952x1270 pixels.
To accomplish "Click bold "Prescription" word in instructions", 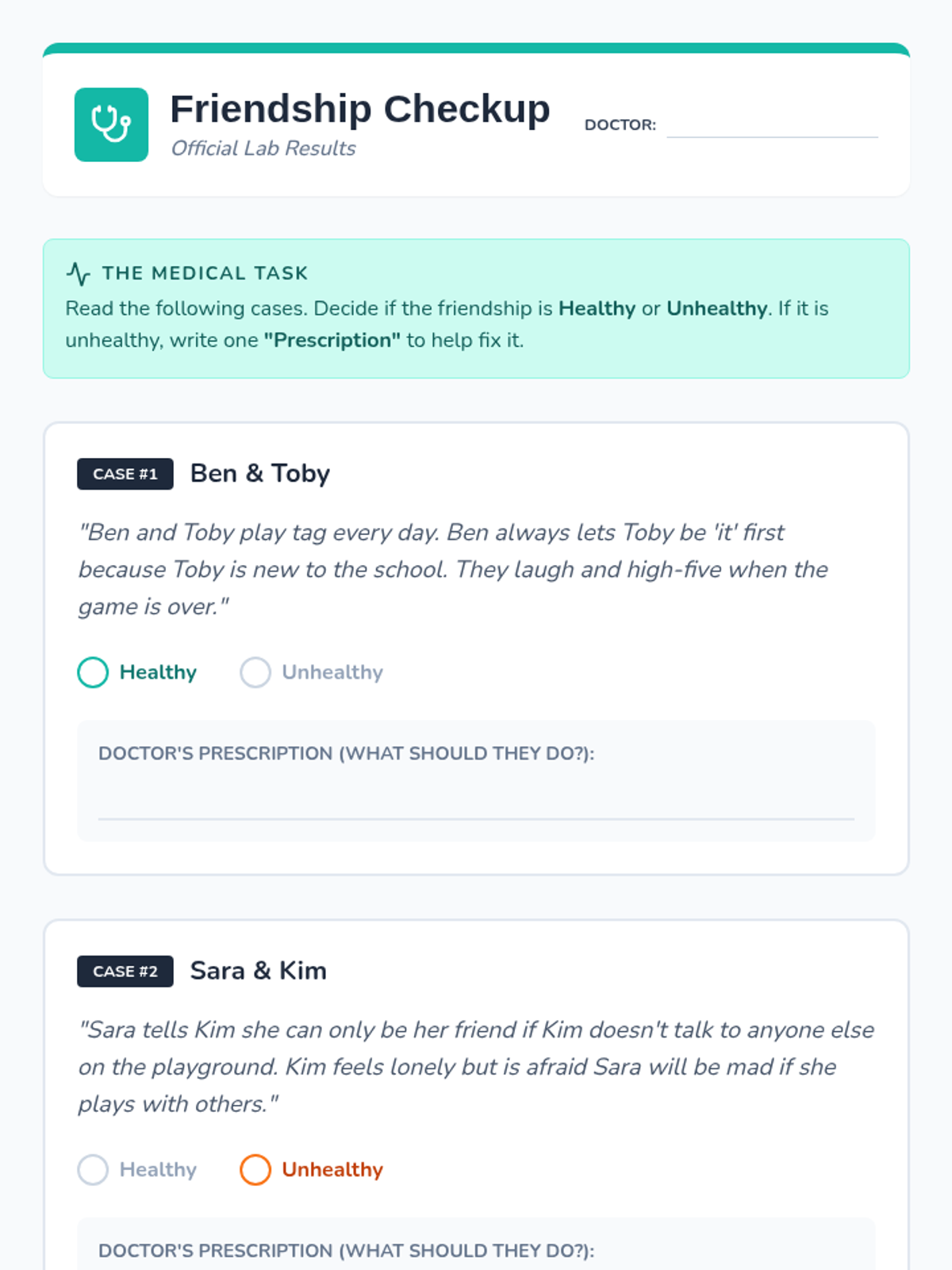I will tap(332, 341).
